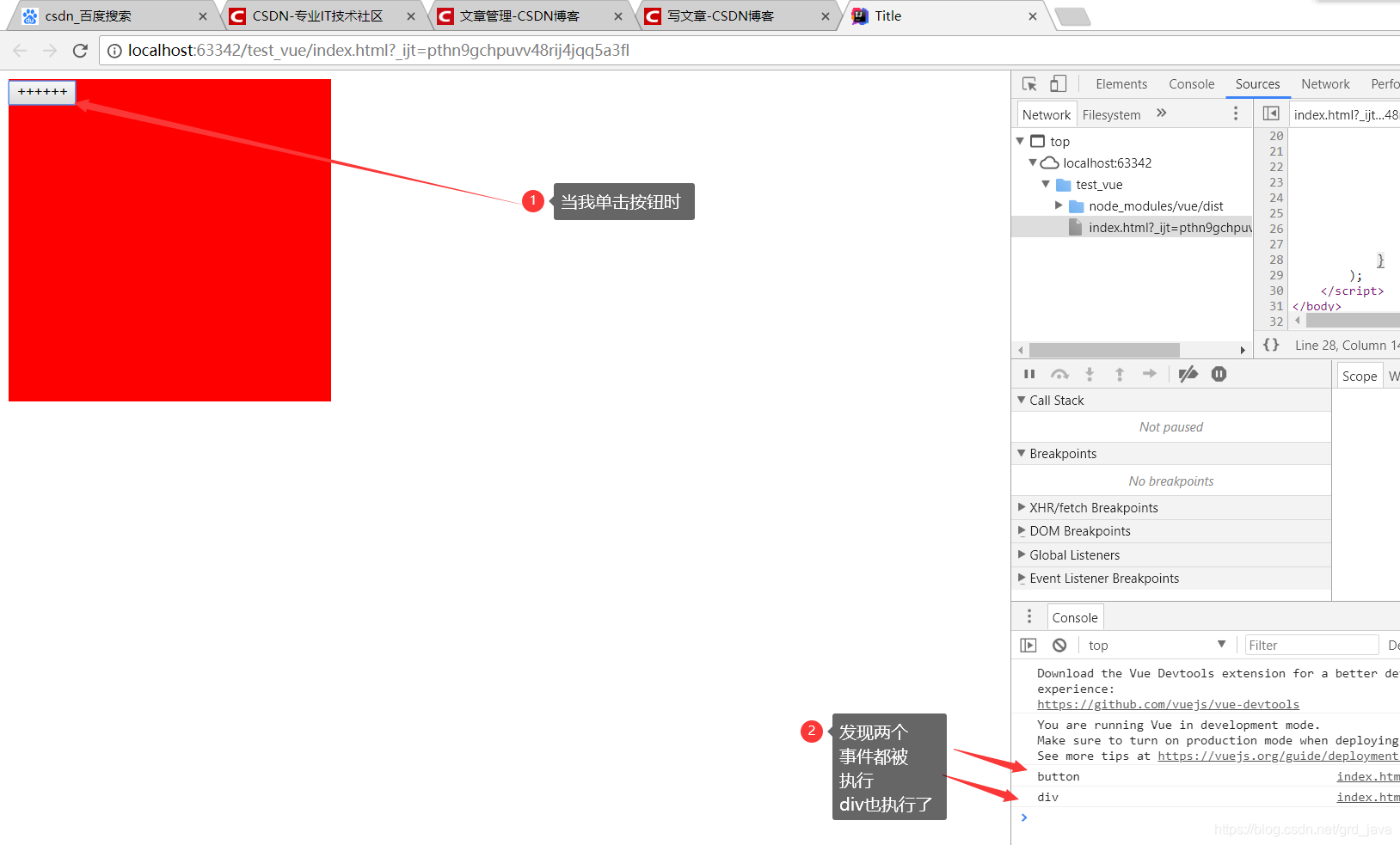Click the inspect element picker icon
The width and height of the screenshot is (1400, 845).
point(1029,84)
